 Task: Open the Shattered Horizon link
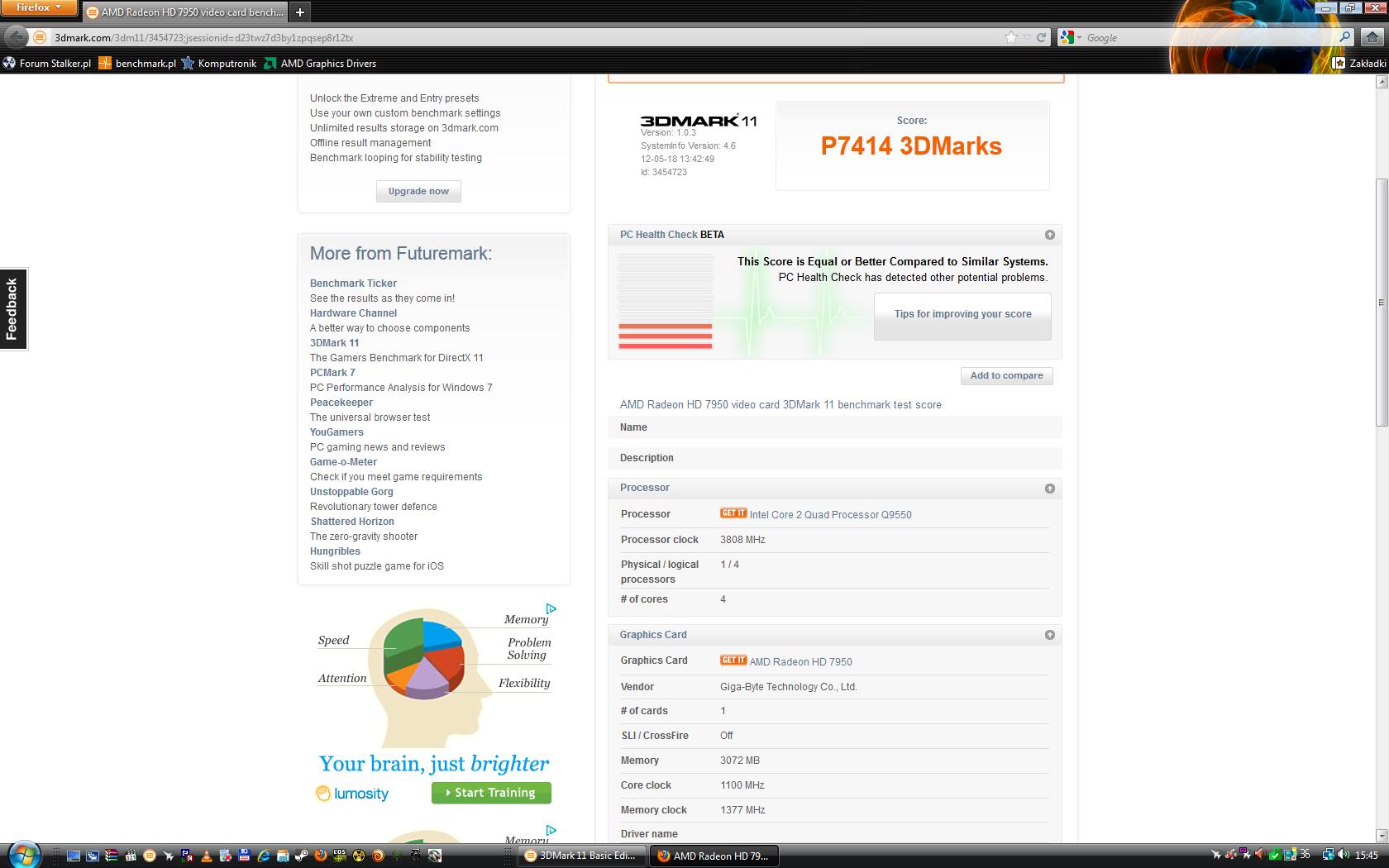pyautogui.click(x=352, y=522)
